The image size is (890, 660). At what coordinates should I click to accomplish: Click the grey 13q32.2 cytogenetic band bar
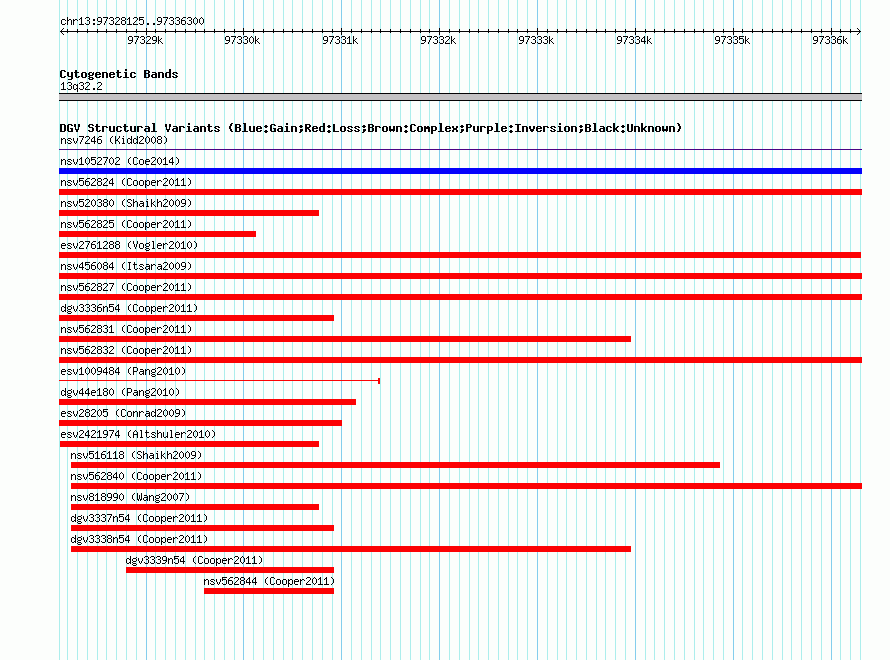[460, 97]
